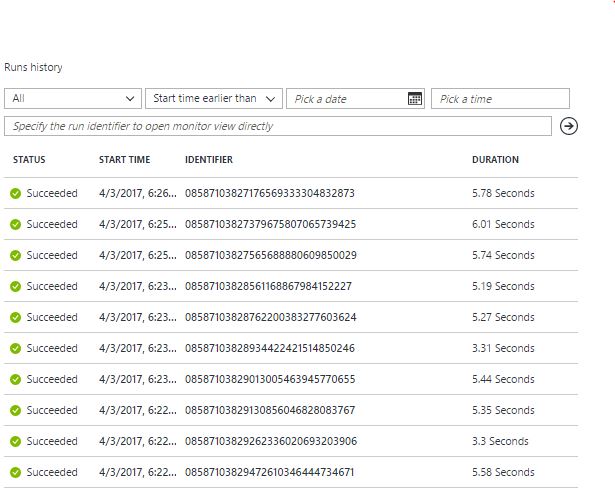Click green check icon of 5.35 Seconds run
The height and width of the screenshot is (491, 615).
(15, 410)
